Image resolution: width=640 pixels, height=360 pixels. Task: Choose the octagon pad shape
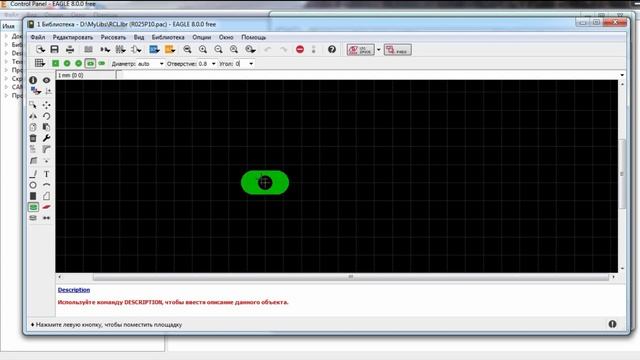78,63
